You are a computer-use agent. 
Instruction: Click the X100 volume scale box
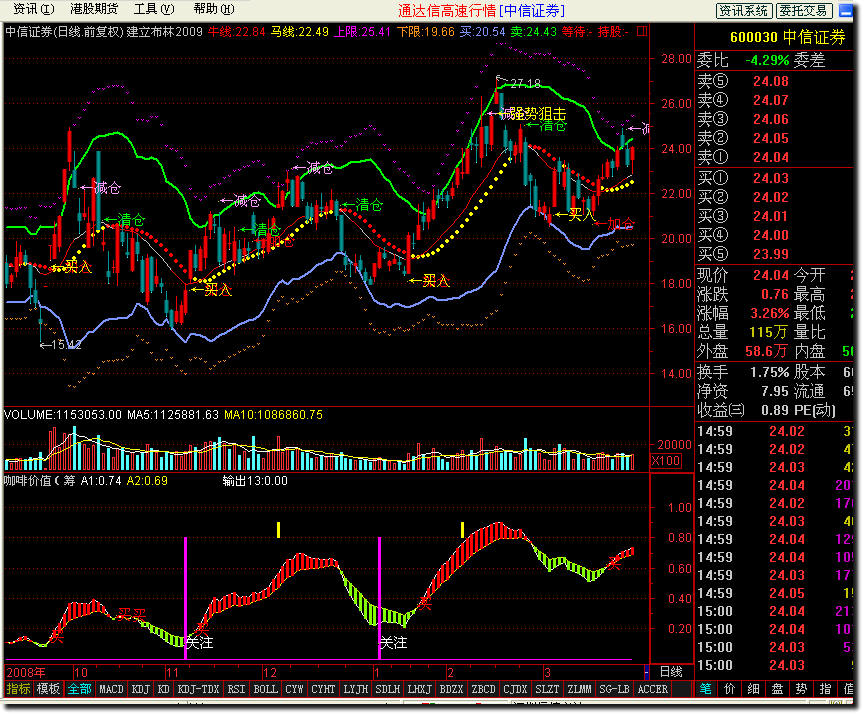pos(666,461)
